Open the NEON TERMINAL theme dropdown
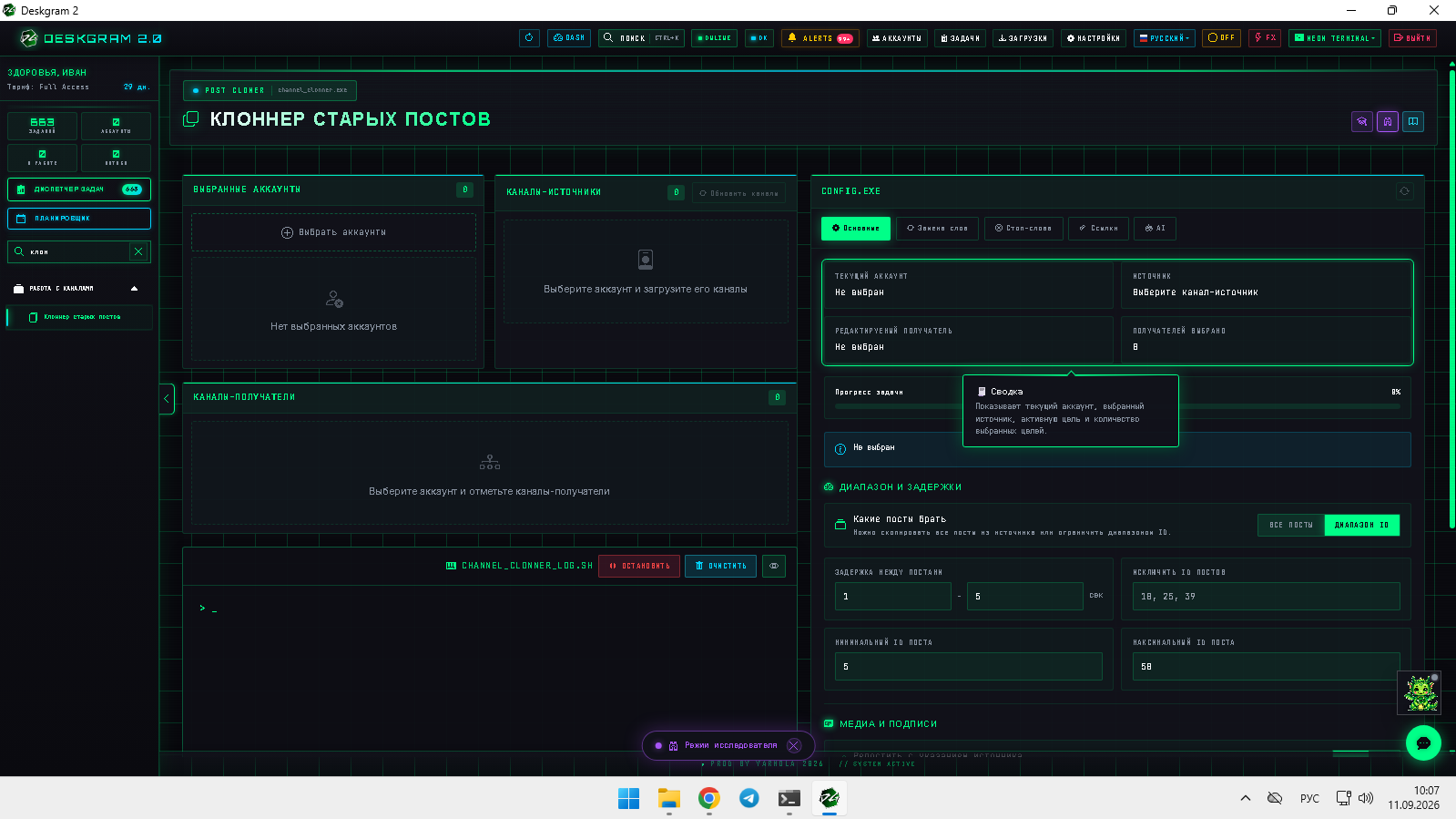The width and height of the screenshot is (1456, 819). [1335, 38]
